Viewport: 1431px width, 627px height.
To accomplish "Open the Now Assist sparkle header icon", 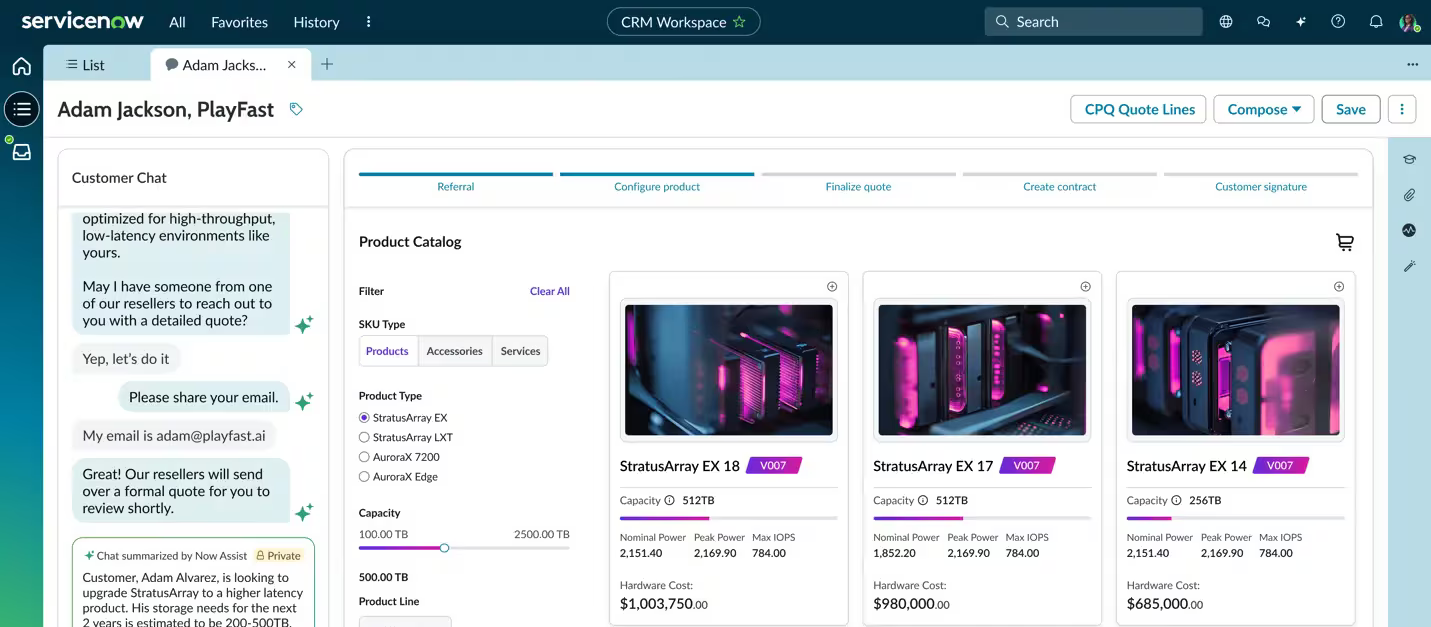I will coord(1301,22).
